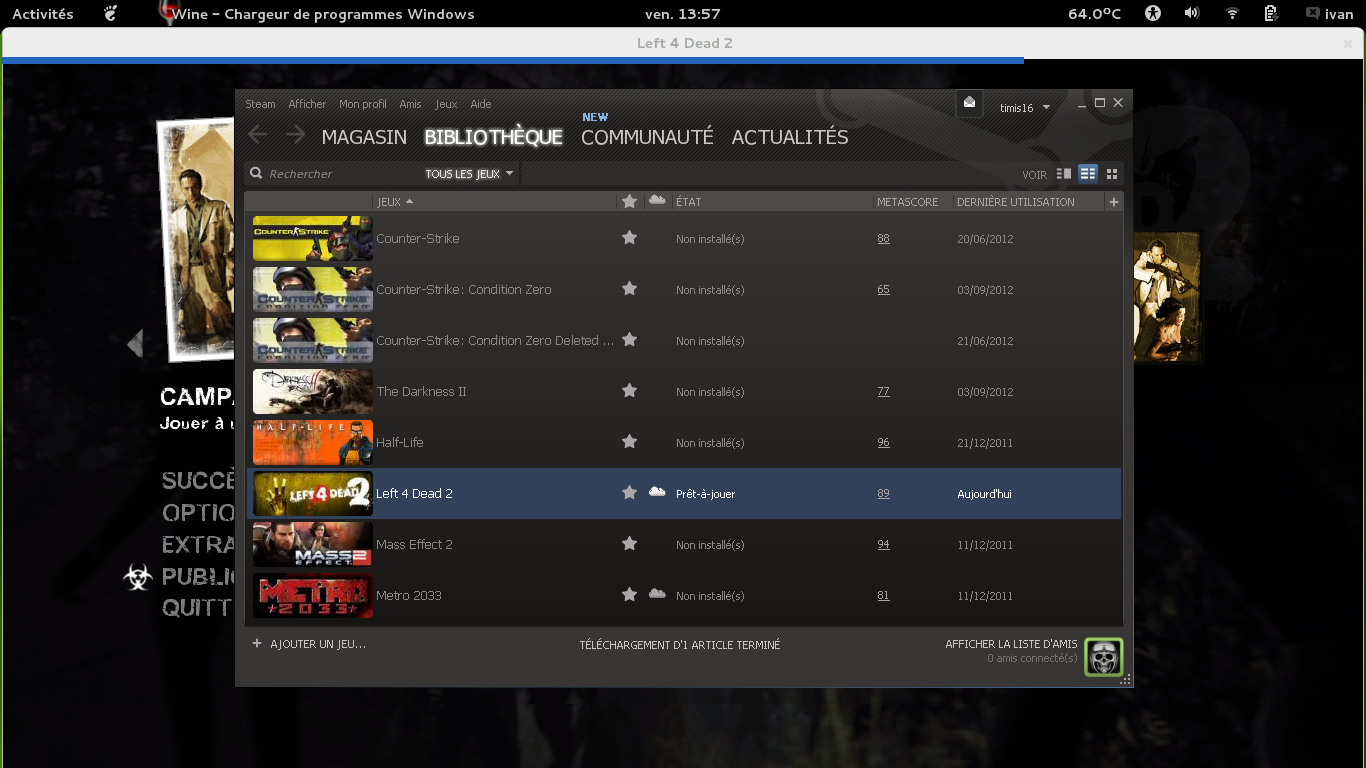Select the 'Prêt-à-jouer' status text
This screenshot has height=768, width=1366.
pyautogui.click(x=705, y=494)
